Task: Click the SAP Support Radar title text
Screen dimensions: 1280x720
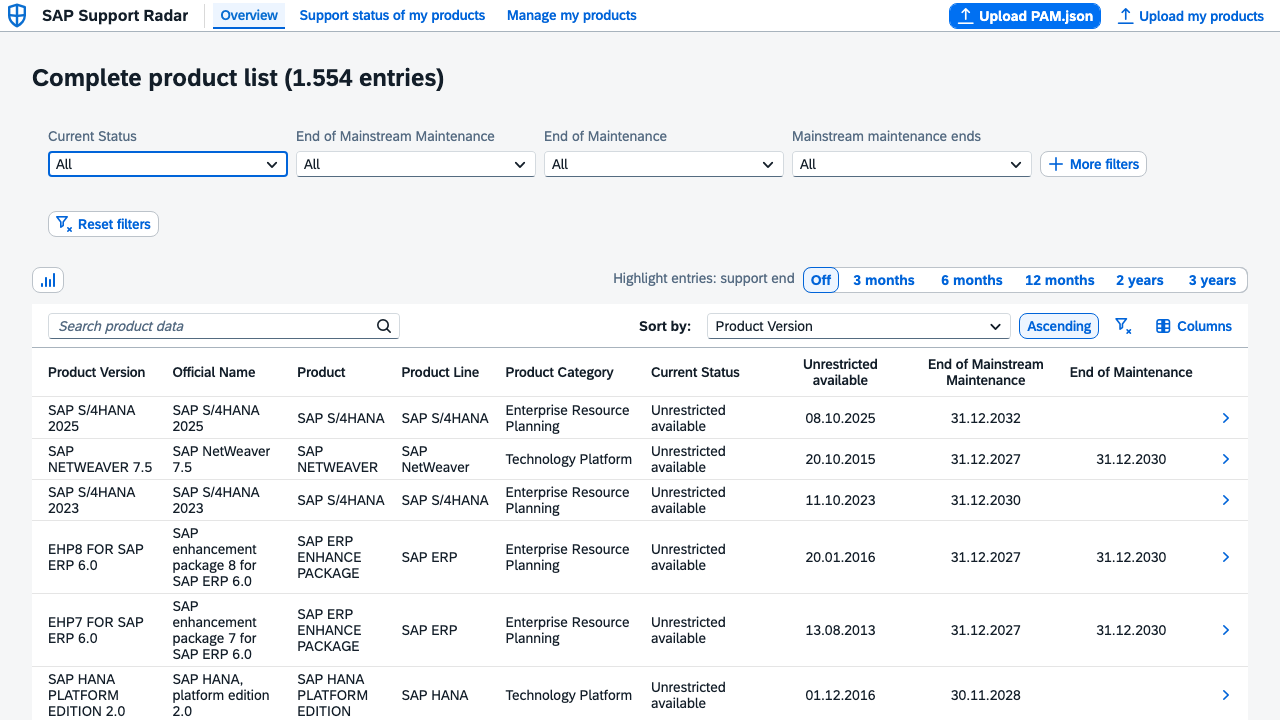Action: (x=115, y=16)
